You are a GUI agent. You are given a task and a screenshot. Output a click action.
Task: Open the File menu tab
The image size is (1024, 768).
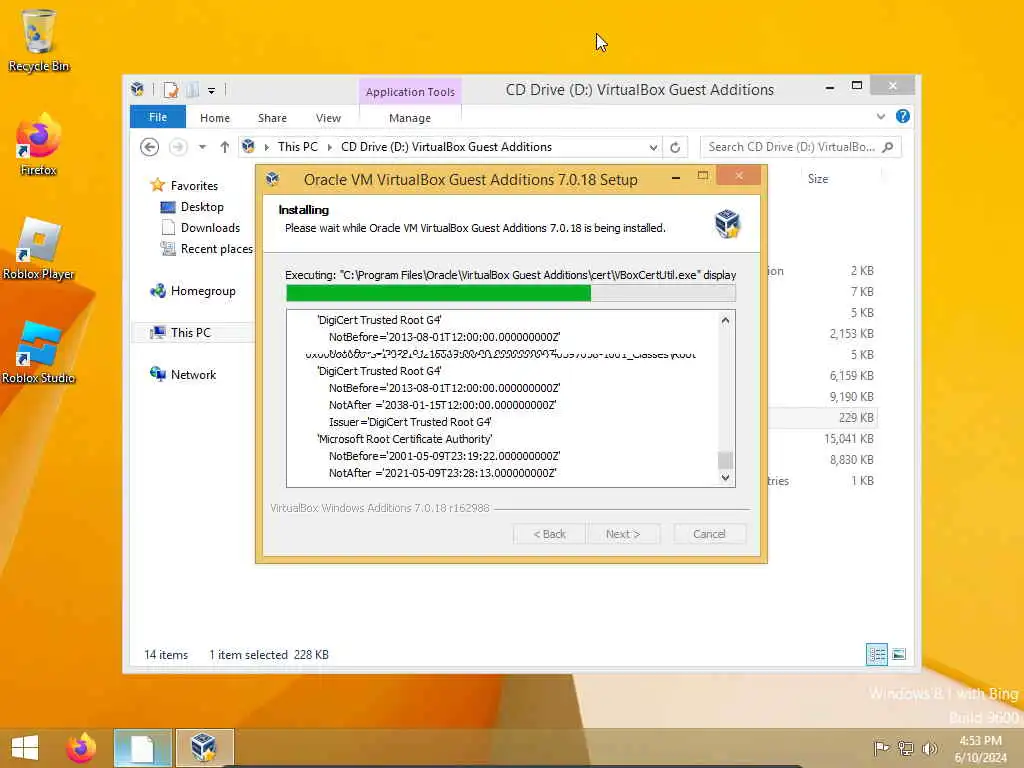point(158,117)
